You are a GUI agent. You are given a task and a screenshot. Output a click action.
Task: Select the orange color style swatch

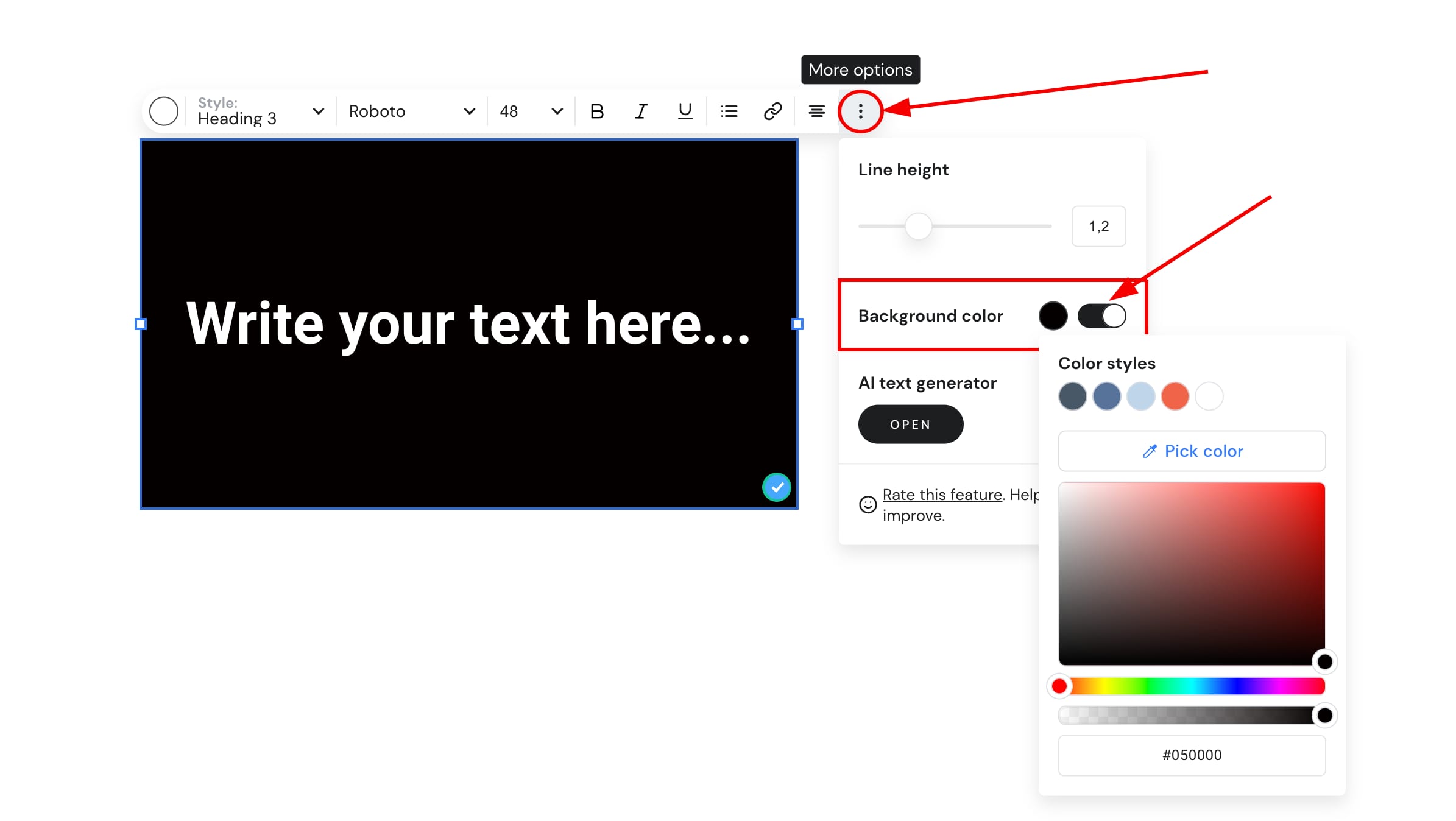tap(1175, 396)
